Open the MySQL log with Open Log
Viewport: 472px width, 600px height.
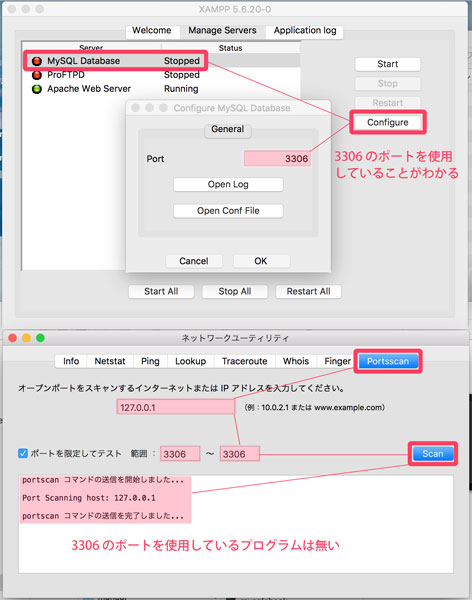pyautogui.click(x=228, y=184)
